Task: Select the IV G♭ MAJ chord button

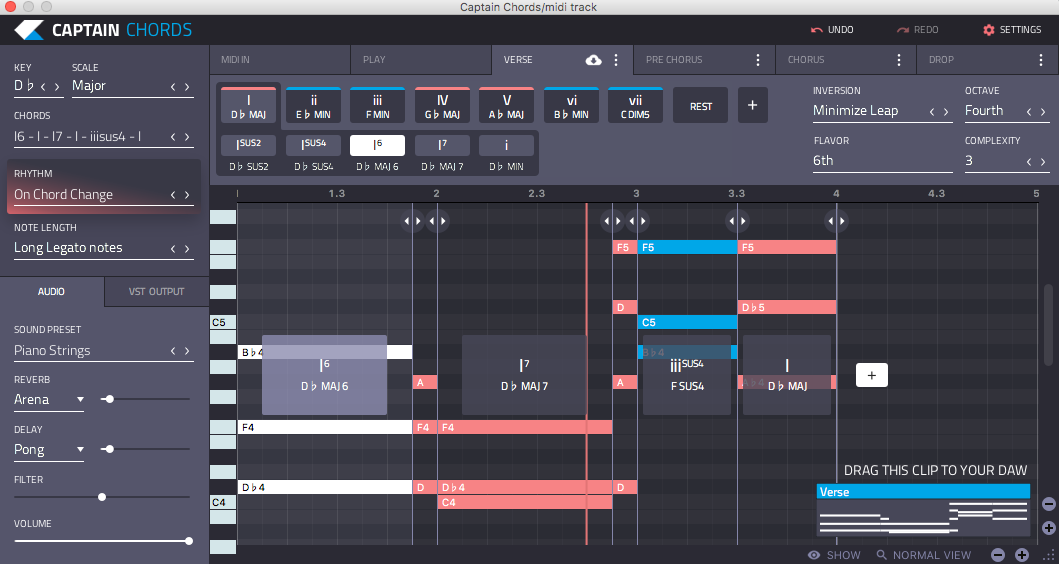Action: tap(442, 105)
